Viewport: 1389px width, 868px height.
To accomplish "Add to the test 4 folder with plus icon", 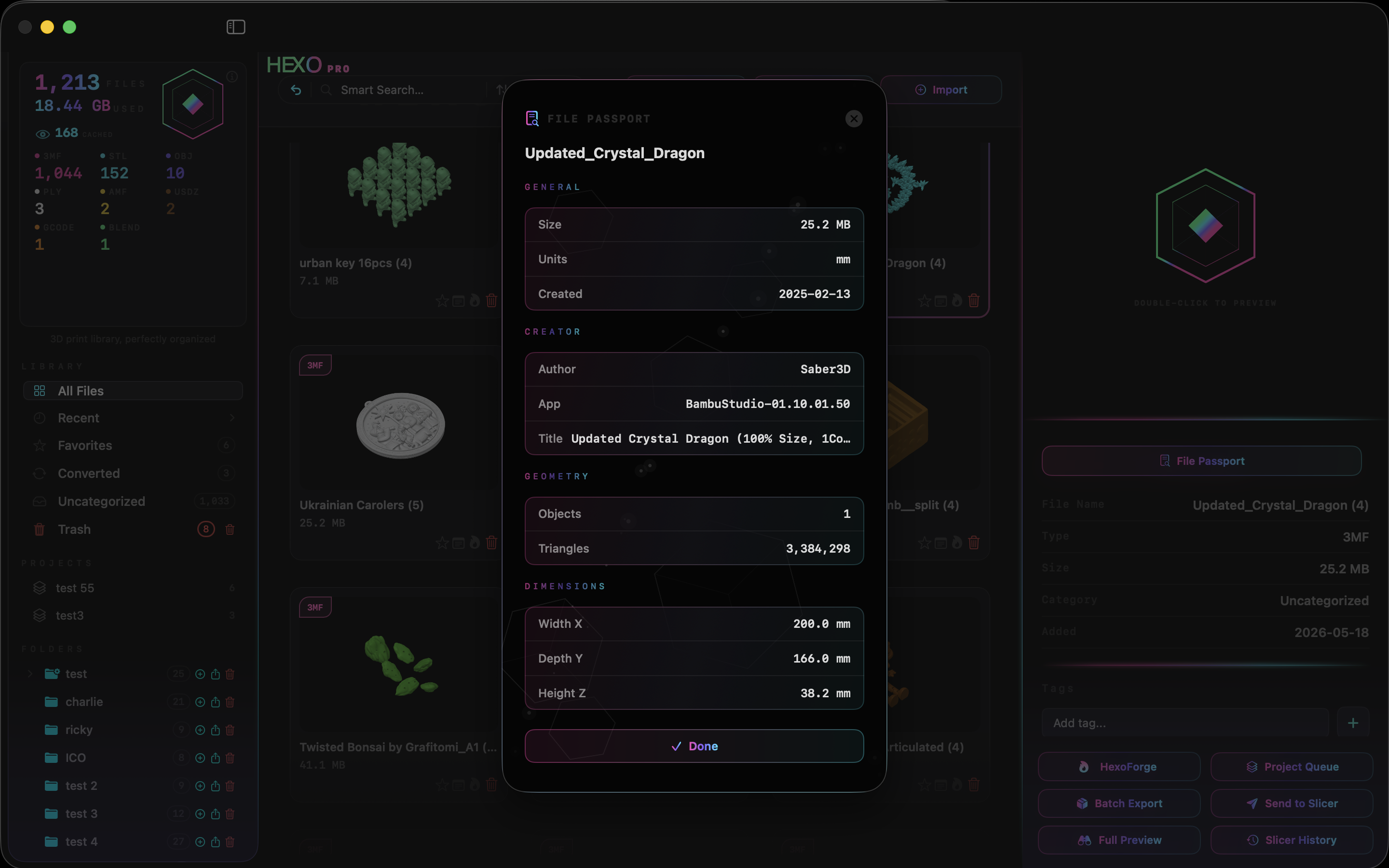I will click(200, 841).
